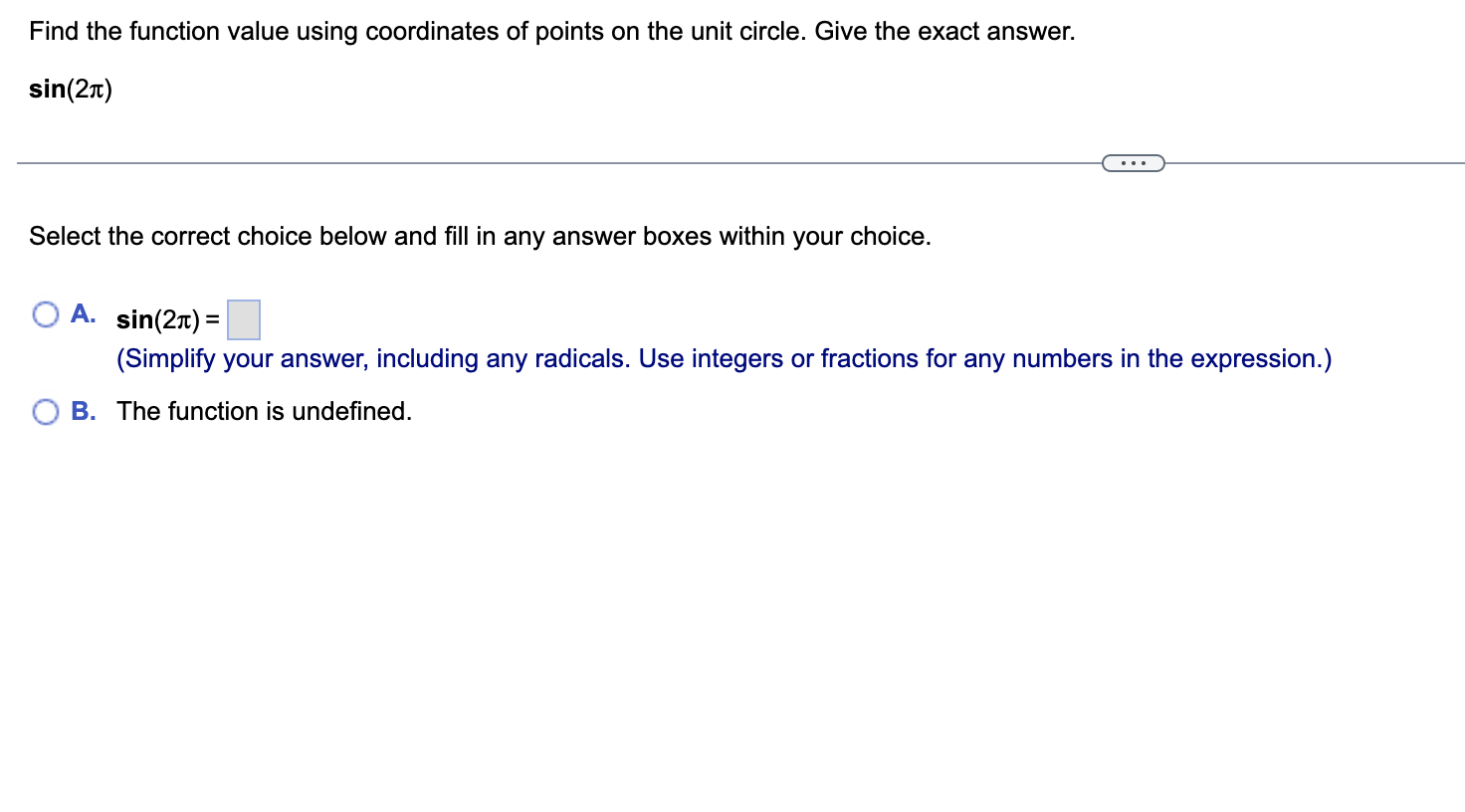This screenshot has width=1465, height=812.
Task: Click the text 'The function is undefined'
Action: tap(263, 411)
